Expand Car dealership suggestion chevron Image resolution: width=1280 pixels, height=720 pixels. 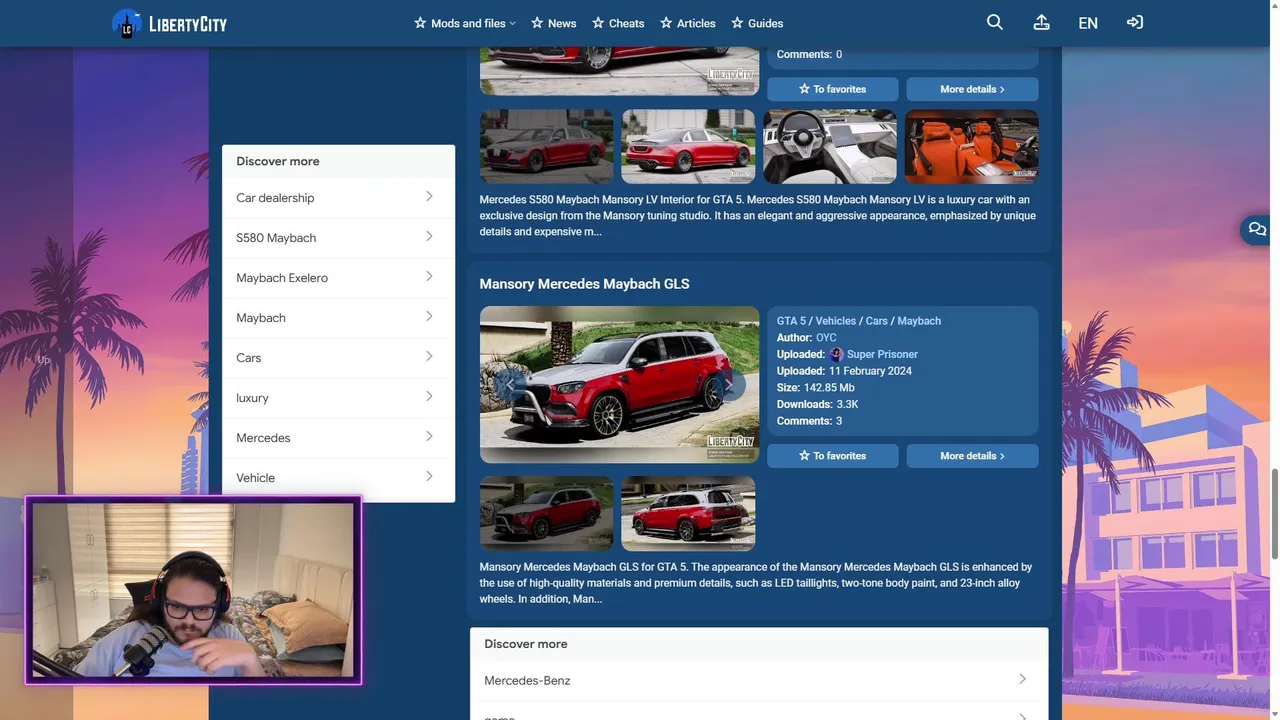click(429, 197)
